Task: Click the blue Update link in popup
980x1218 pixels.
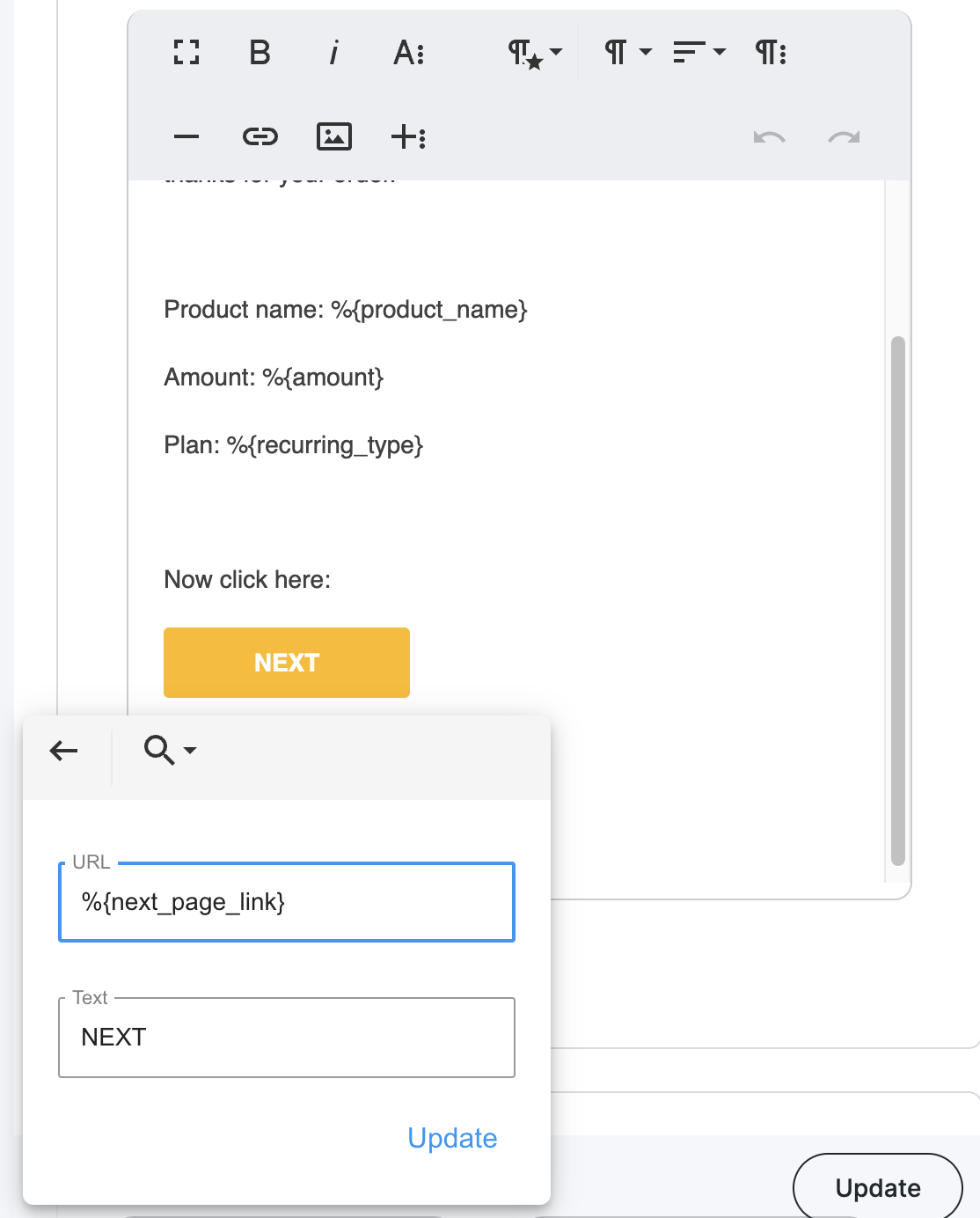Action: point(452,1138)
